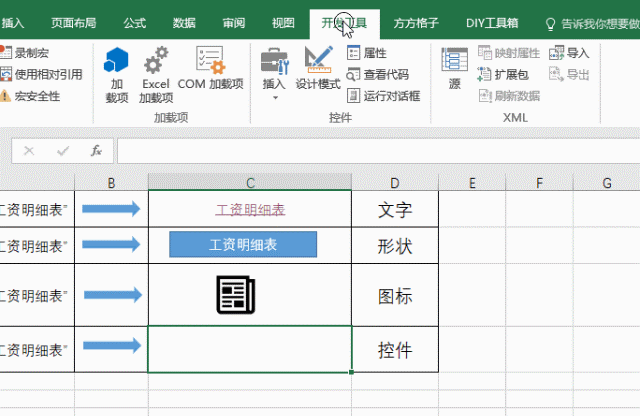
Task: Open the XML 源 source pane
Action: coord(455,70)
